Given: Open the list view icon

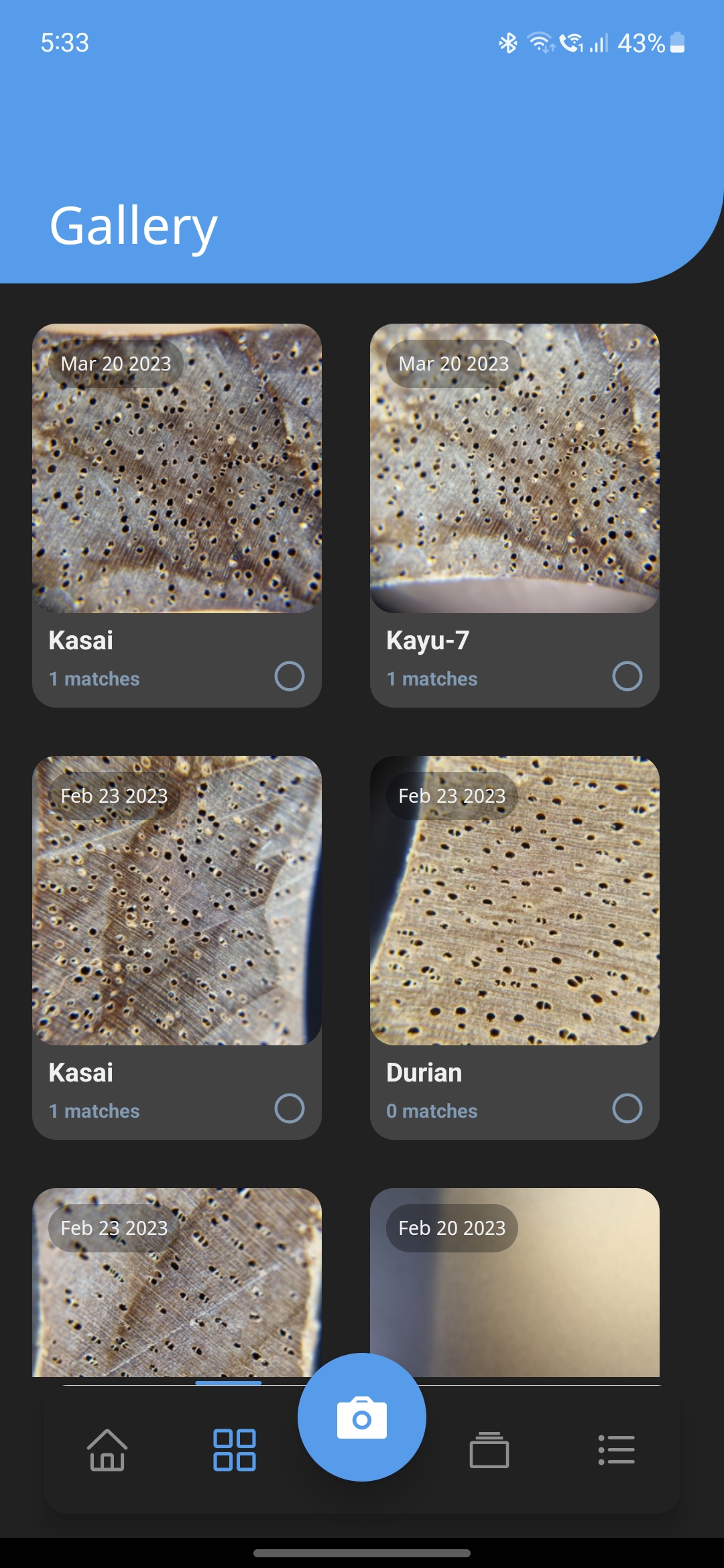Looking at the screenshot, I should (616, 1450).
